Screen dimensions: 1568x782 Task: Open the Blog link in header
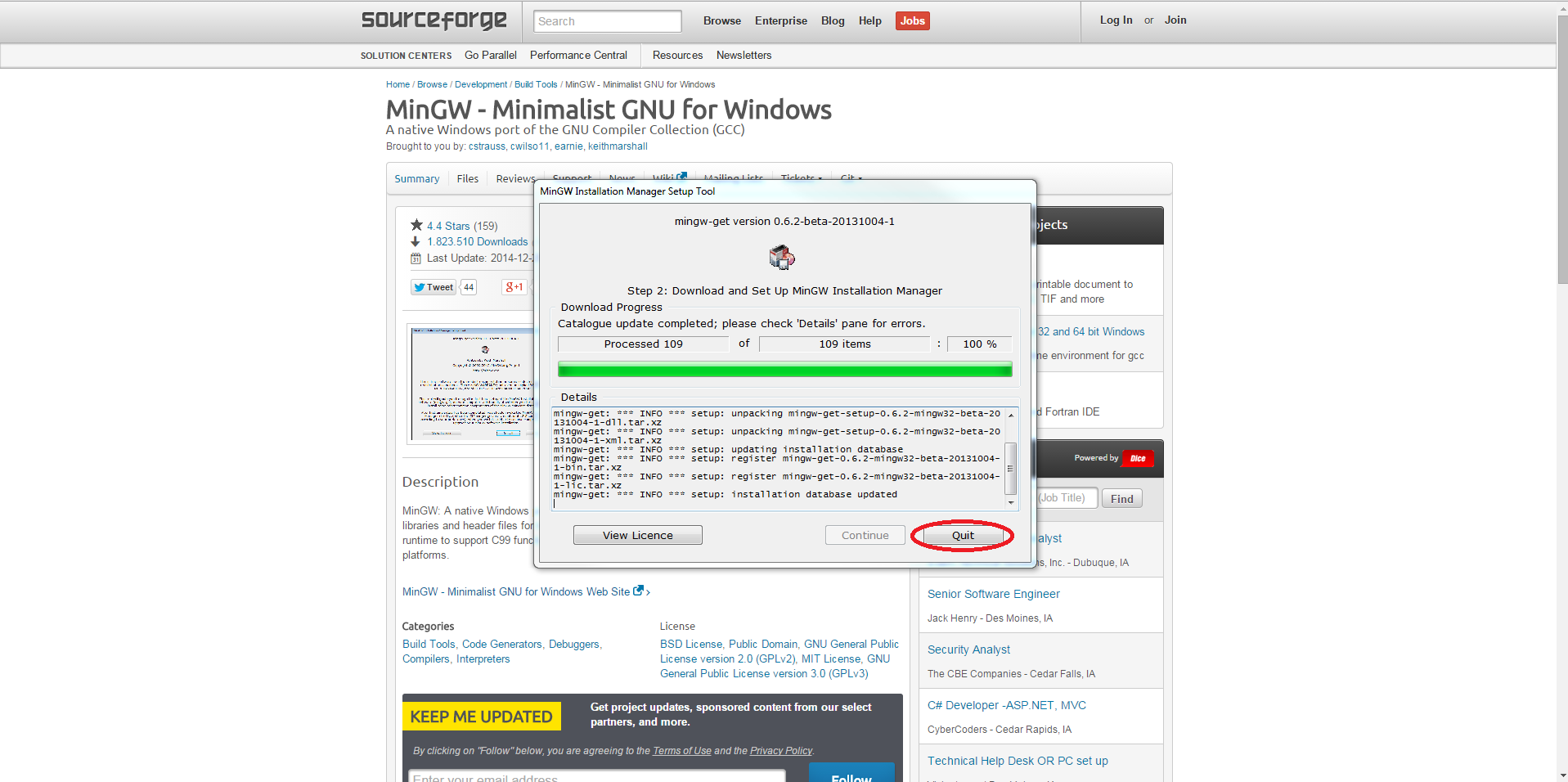click(833, 20)
